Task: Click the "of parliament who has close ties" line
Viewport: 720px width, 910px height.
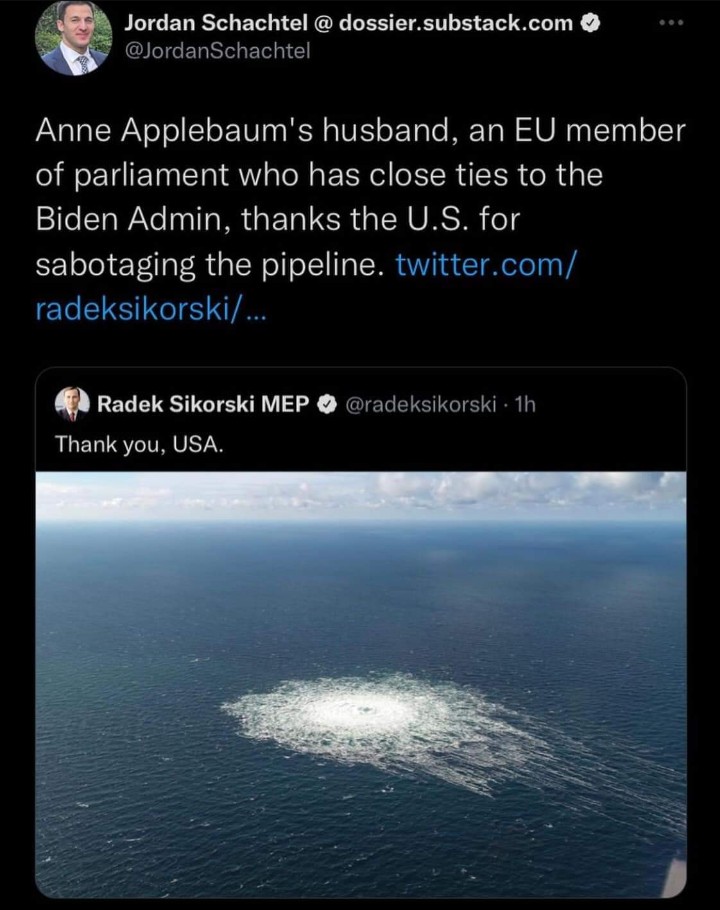Action: point(319,175)
